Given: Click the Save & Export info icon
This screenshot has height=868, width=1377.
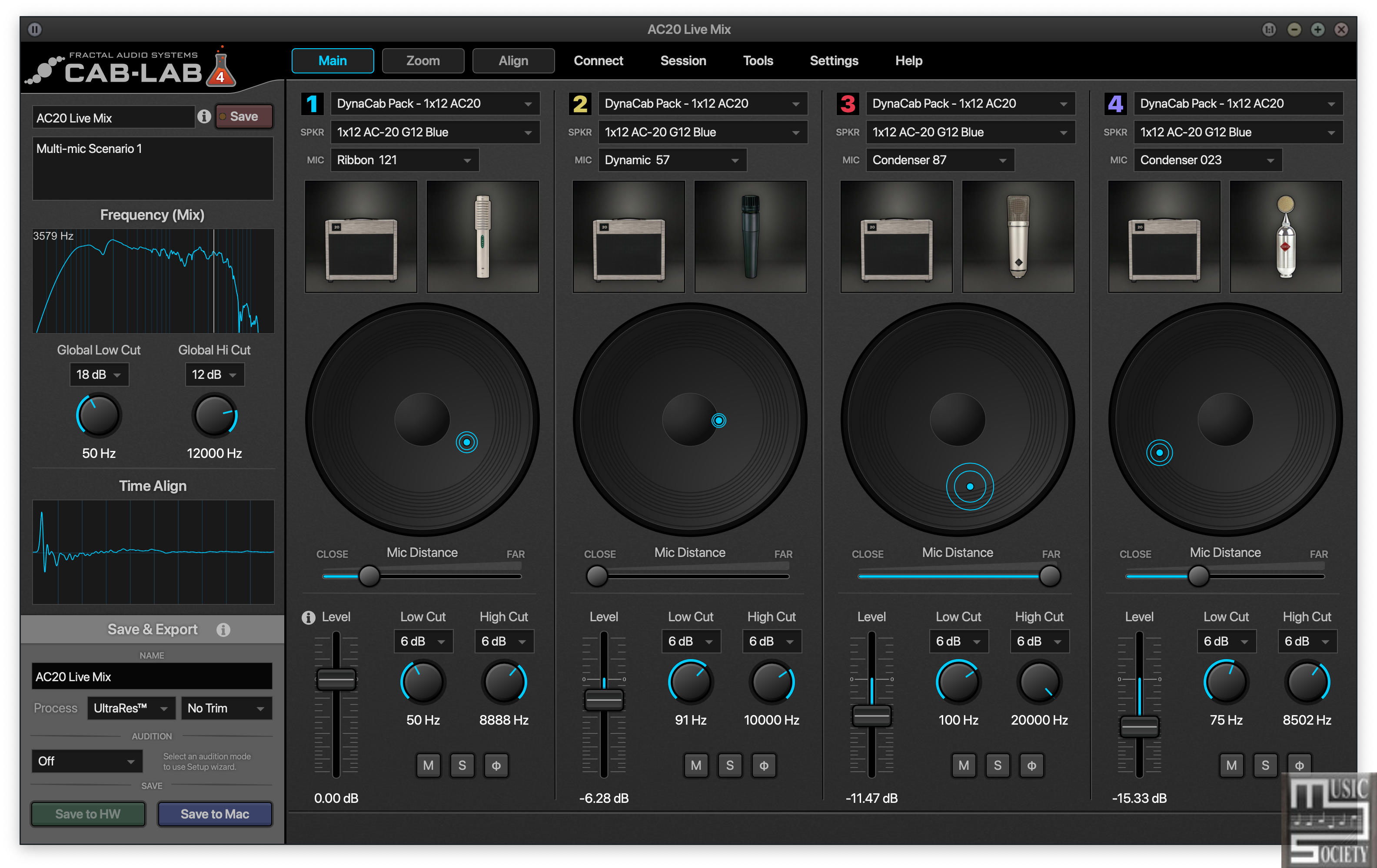Looking at the screenshot, I should [223, 629].
